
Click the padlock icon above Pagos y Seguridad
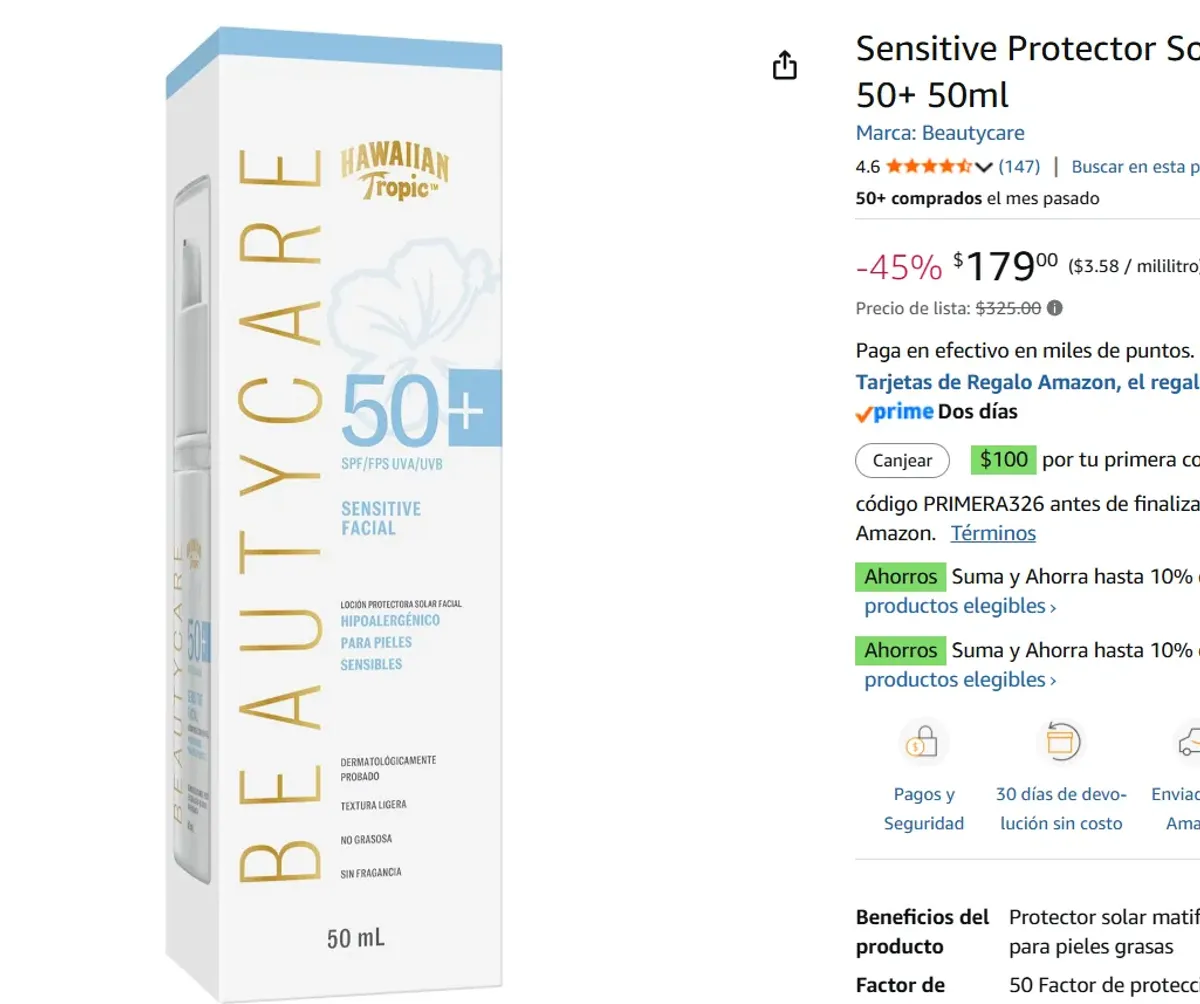pyautogui.click(x=923, y=741)
